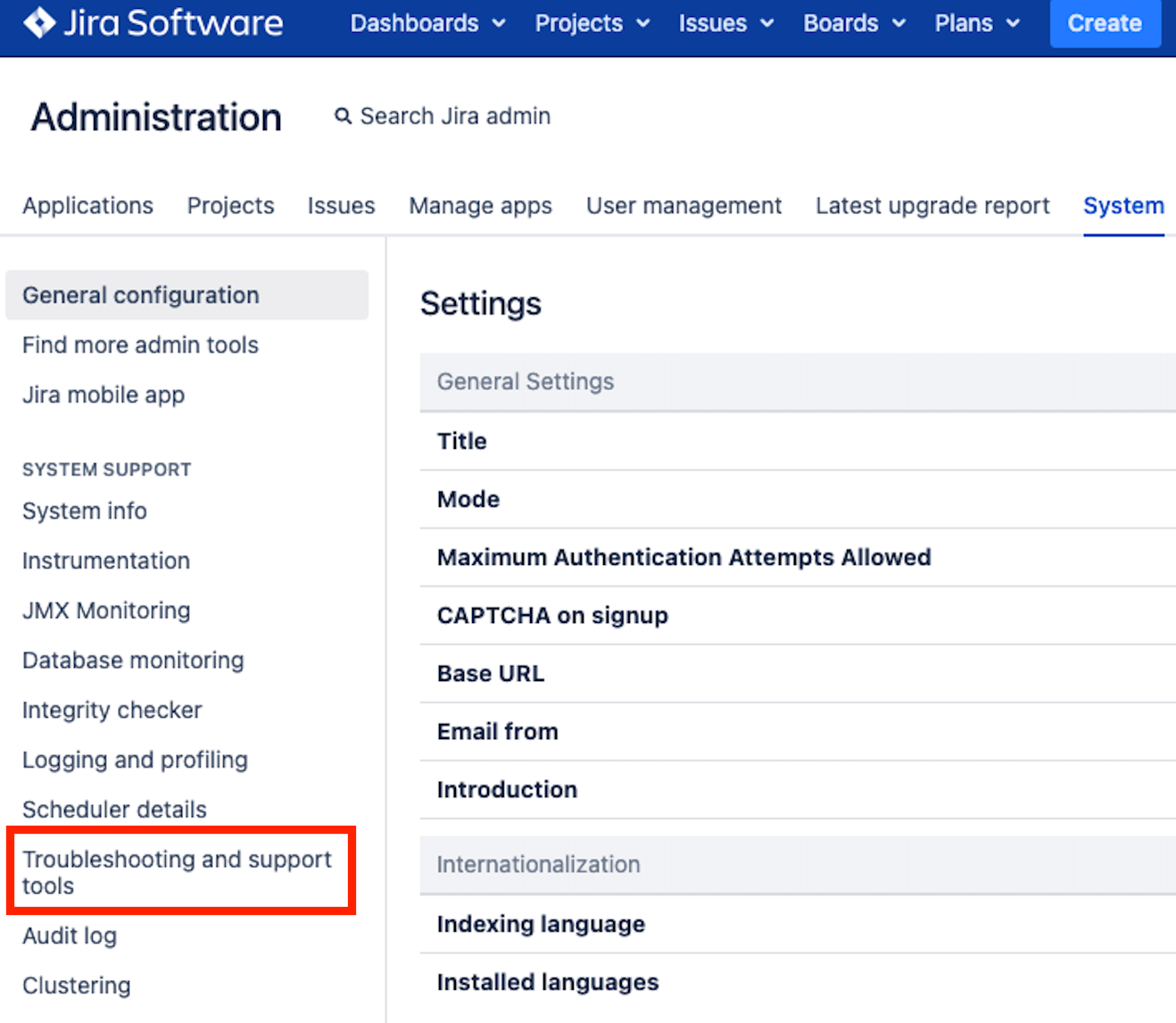Viewport: 1176px width, 1023px height.
Task: Click the Email from row
Action: click(x=798, y=731)
